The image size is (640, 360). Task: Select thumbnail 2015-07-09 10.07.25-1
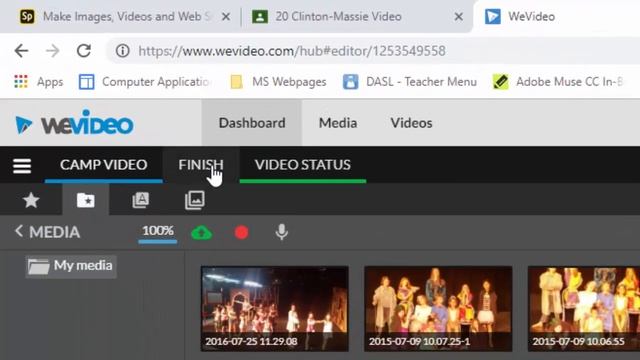tap(438, 309)
